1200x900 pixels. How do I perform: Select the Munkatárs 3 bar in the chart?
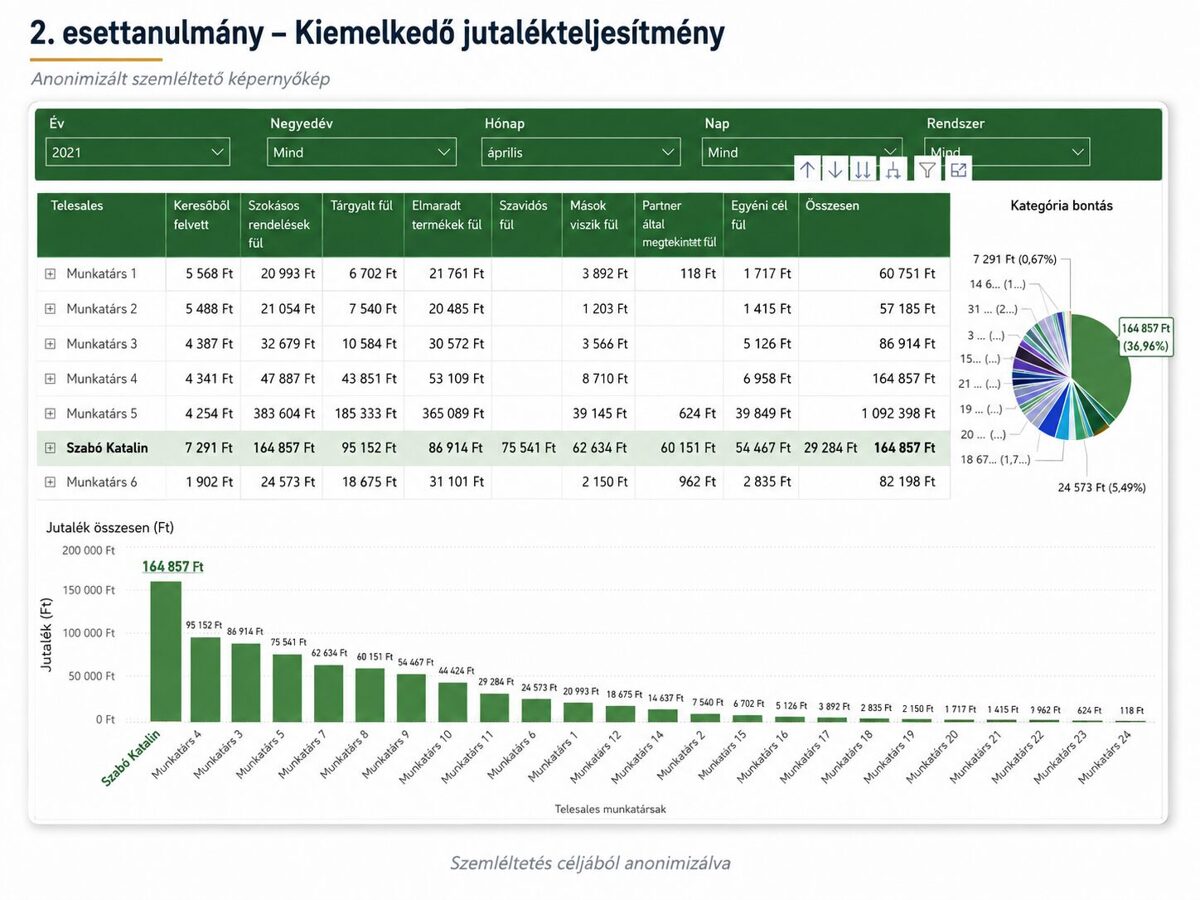pyautogui.click(x=246, y=682)
